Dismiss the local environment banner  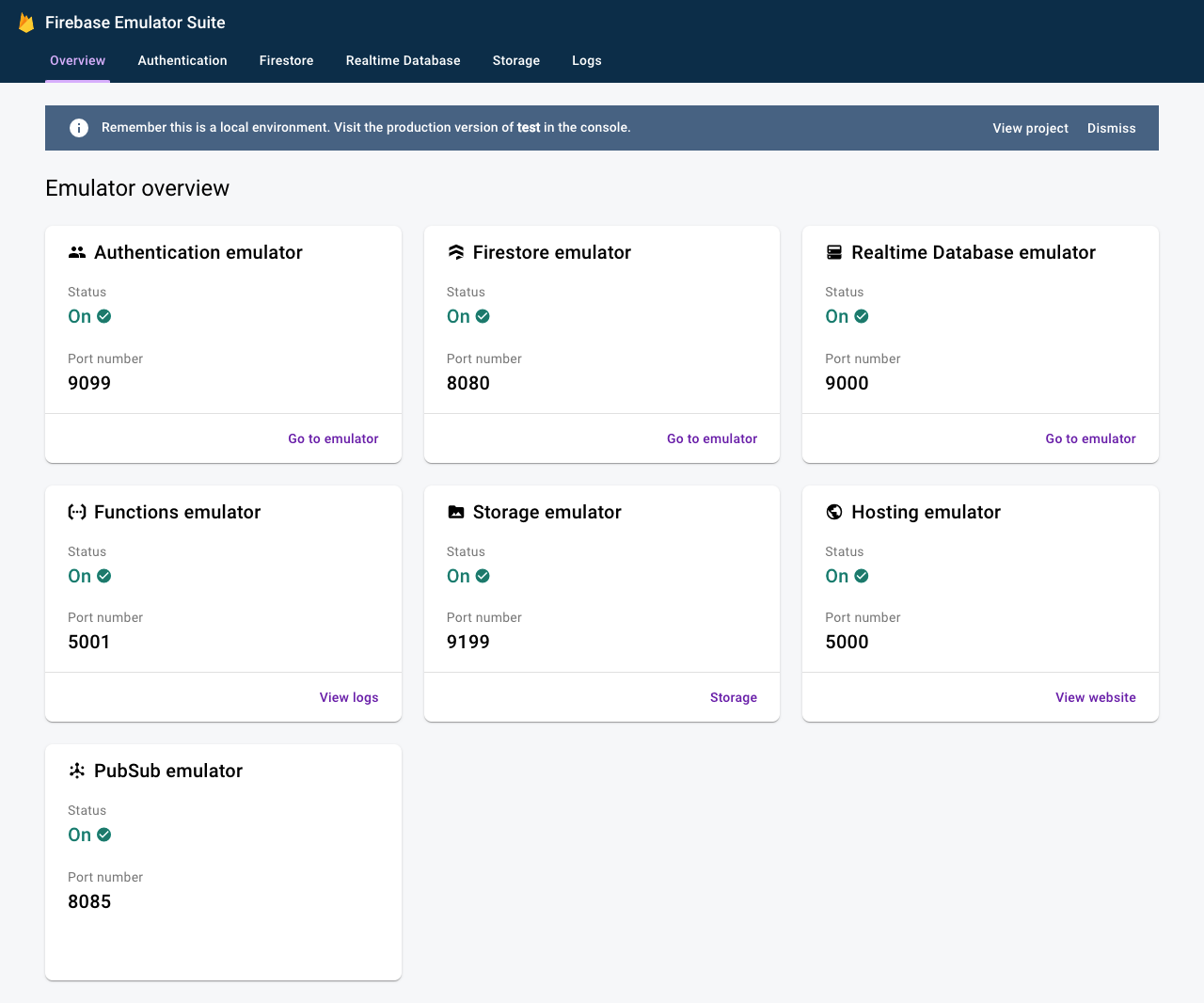tap(1112, 128)
